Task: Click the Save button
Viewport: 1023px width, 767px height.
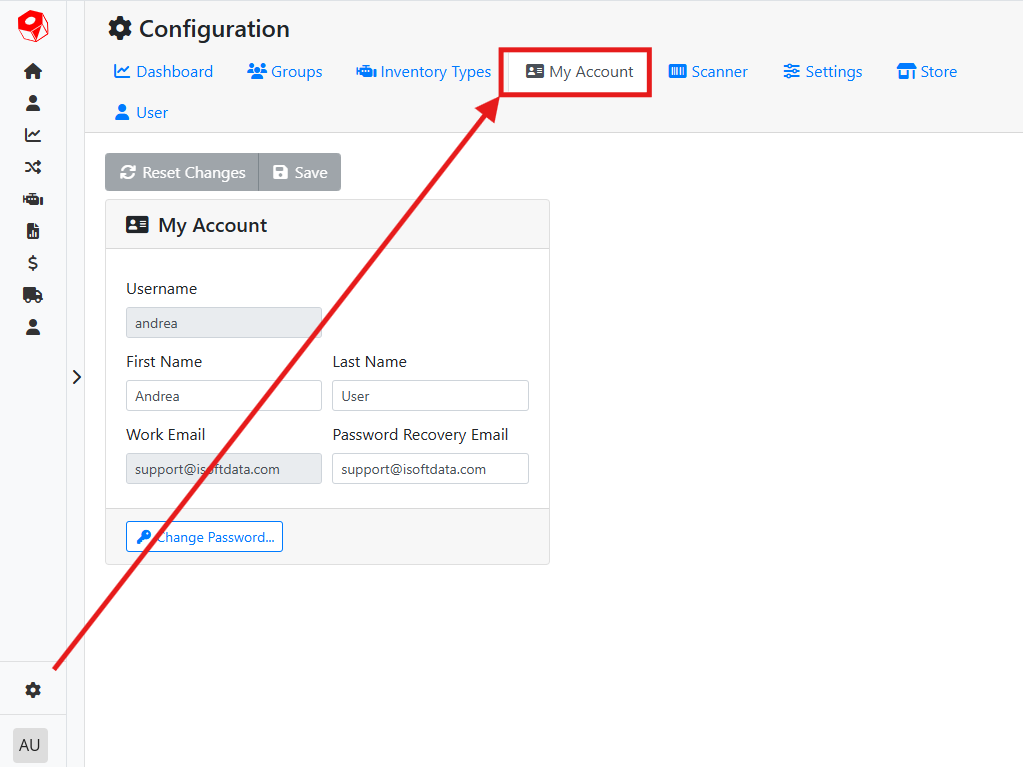Action: [x=300, y=172]
